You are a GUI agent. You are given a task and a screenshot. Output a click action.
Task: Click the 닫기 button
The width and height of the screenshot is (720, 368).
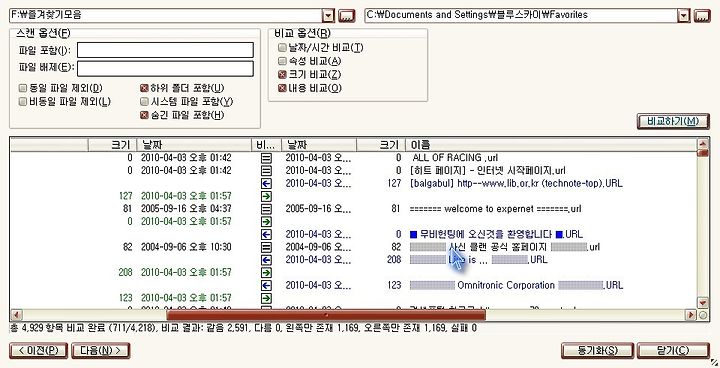(x=673, y=351)
